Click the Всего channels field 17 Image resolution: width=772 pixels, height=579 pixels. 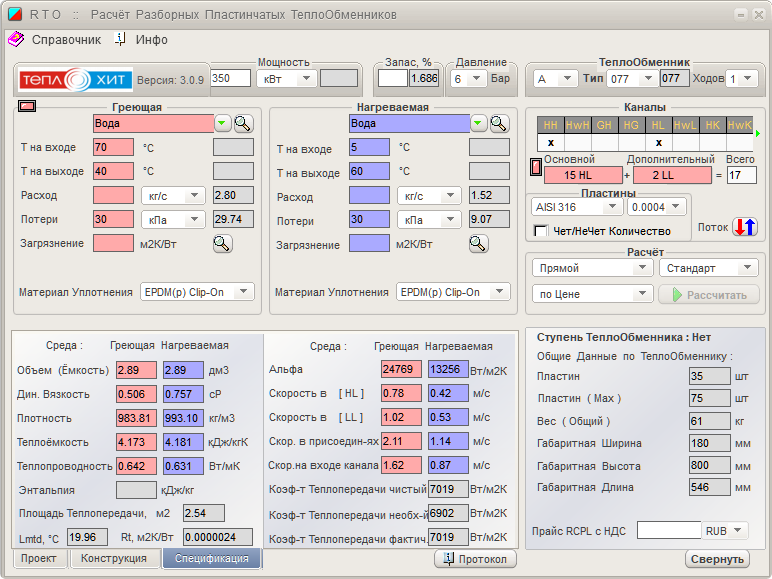tap(741, 175)
